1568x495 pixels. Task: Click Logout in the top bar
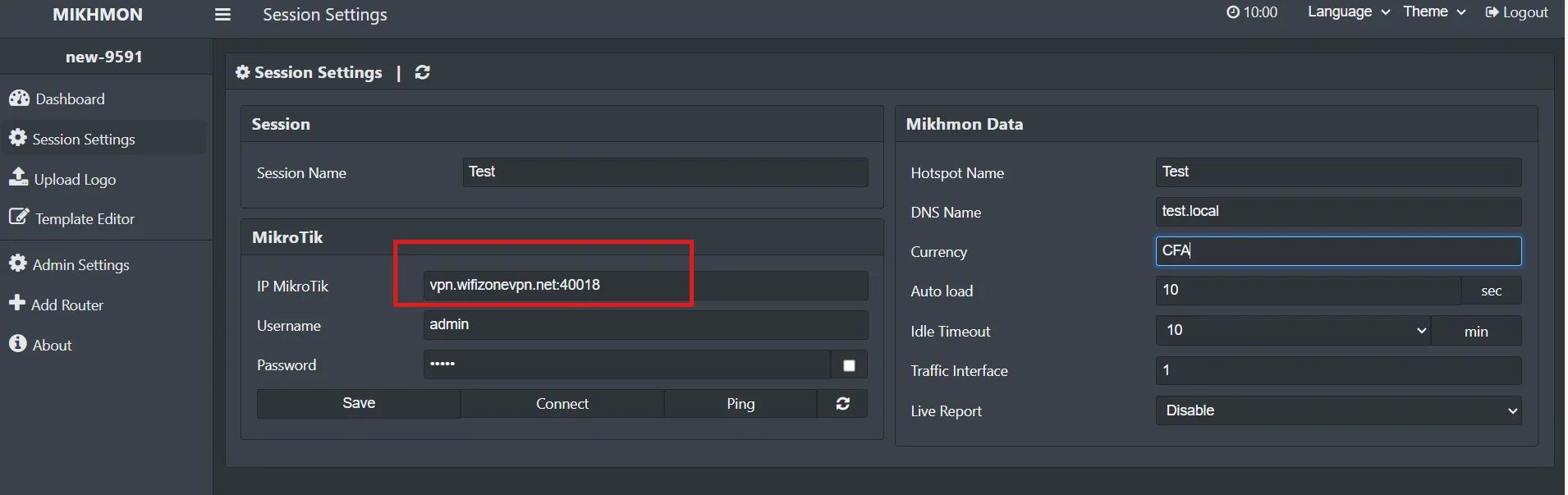click(x=1516, y=12)
